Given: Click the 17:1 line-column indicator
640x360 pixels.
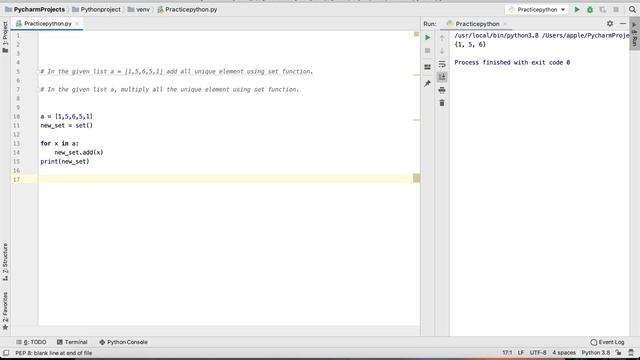Looking at the screenshot, I should pyautogui.click(x=507, y=353).
